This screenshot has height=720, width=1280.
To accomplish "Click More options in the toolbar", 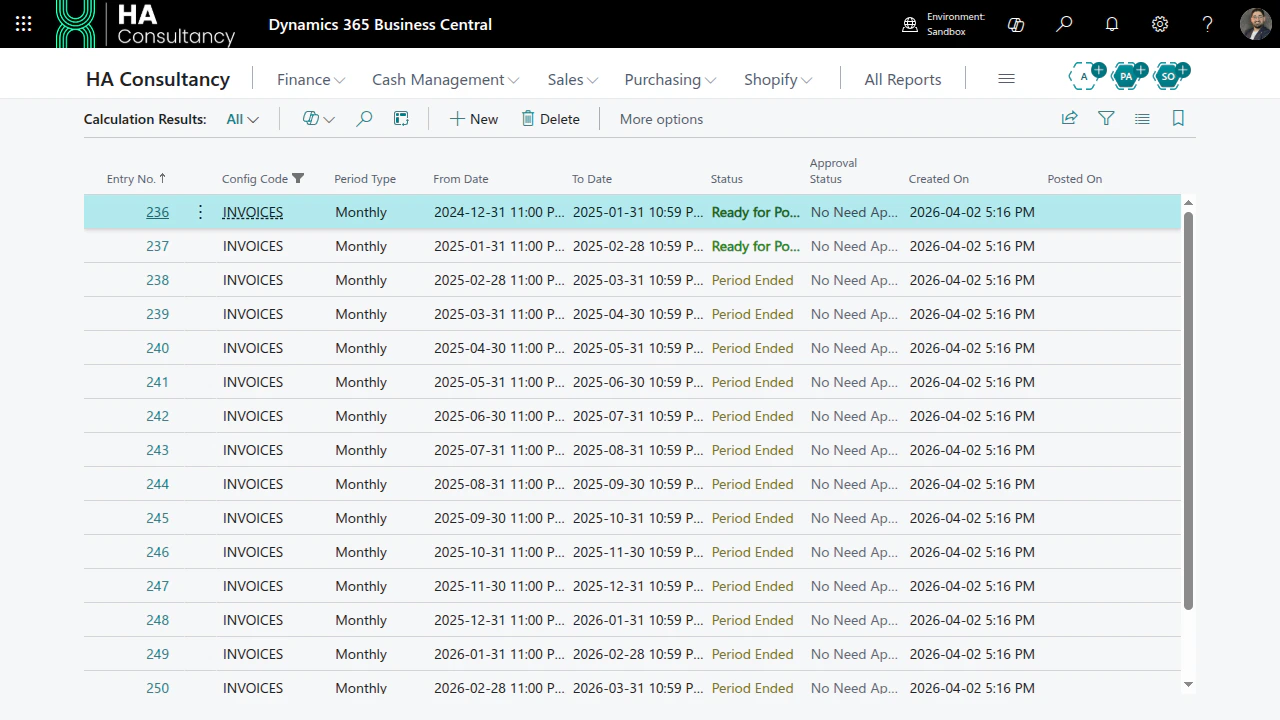I will coord(661,119).
